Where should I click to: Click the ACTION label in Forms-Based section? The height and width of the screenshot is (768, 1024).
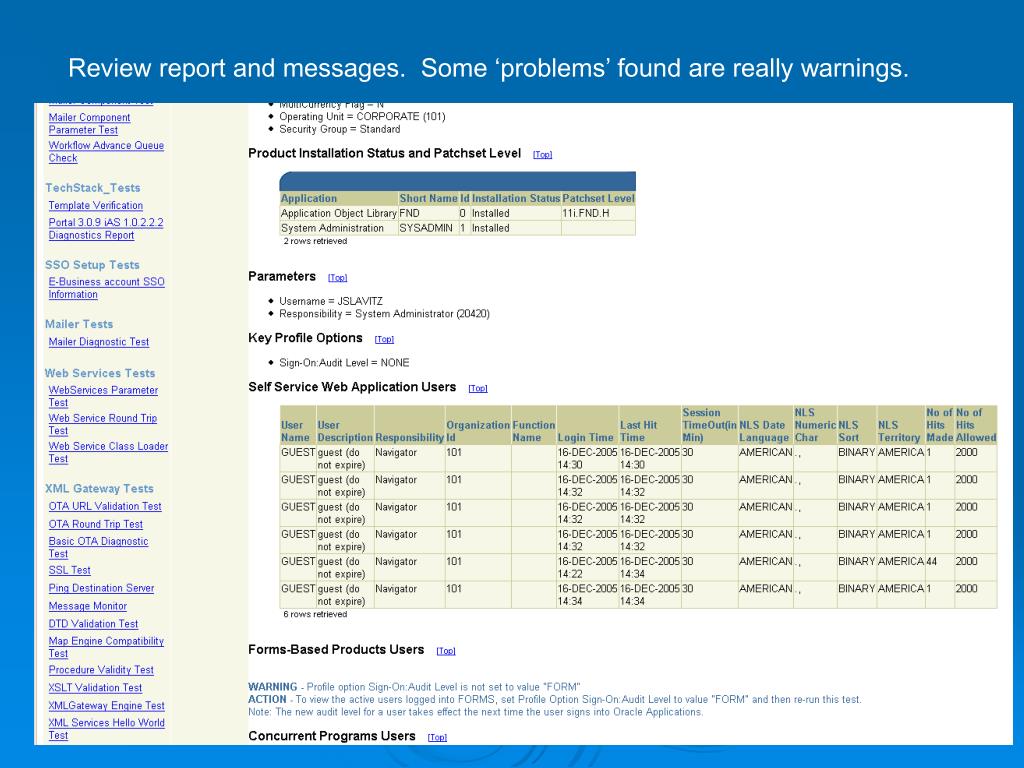267,699
